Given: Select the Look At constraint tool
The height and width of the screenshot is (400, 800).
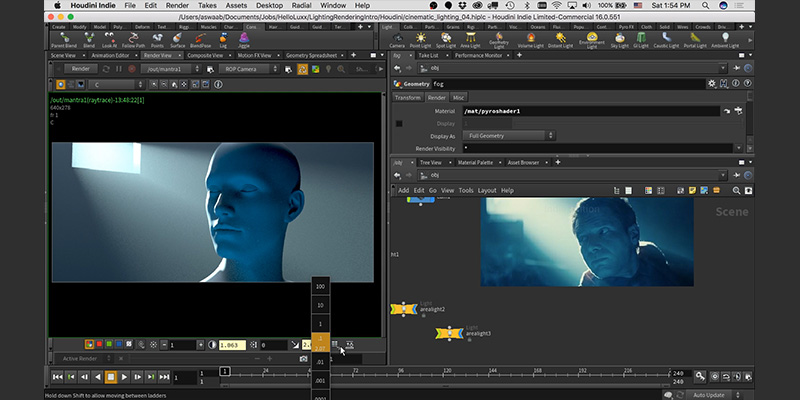Looking at the screenshot, I should (x=110, y=40).
